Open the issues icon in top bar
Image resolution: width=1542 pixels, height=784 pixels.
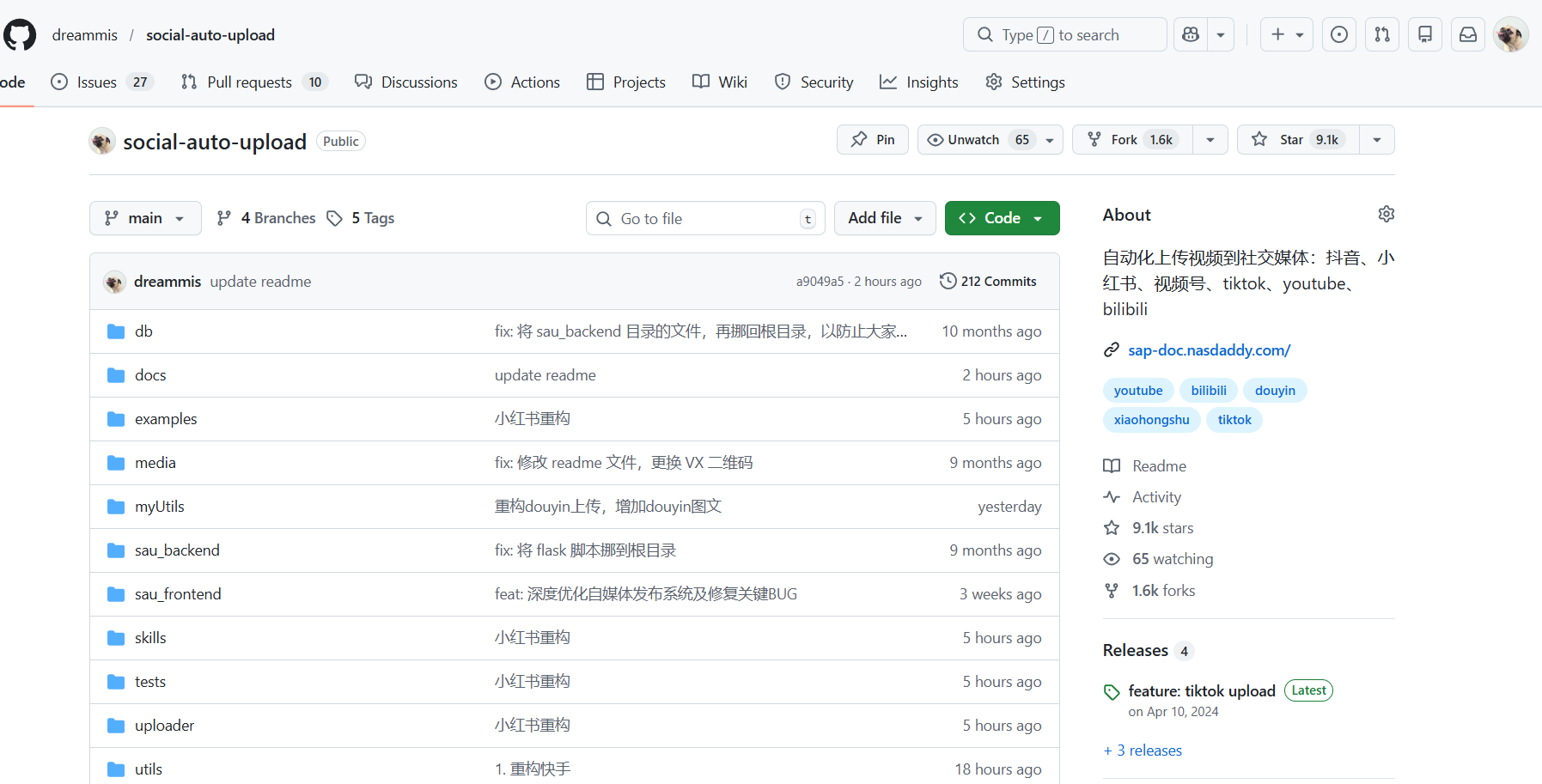click(x=1338, y=34)
